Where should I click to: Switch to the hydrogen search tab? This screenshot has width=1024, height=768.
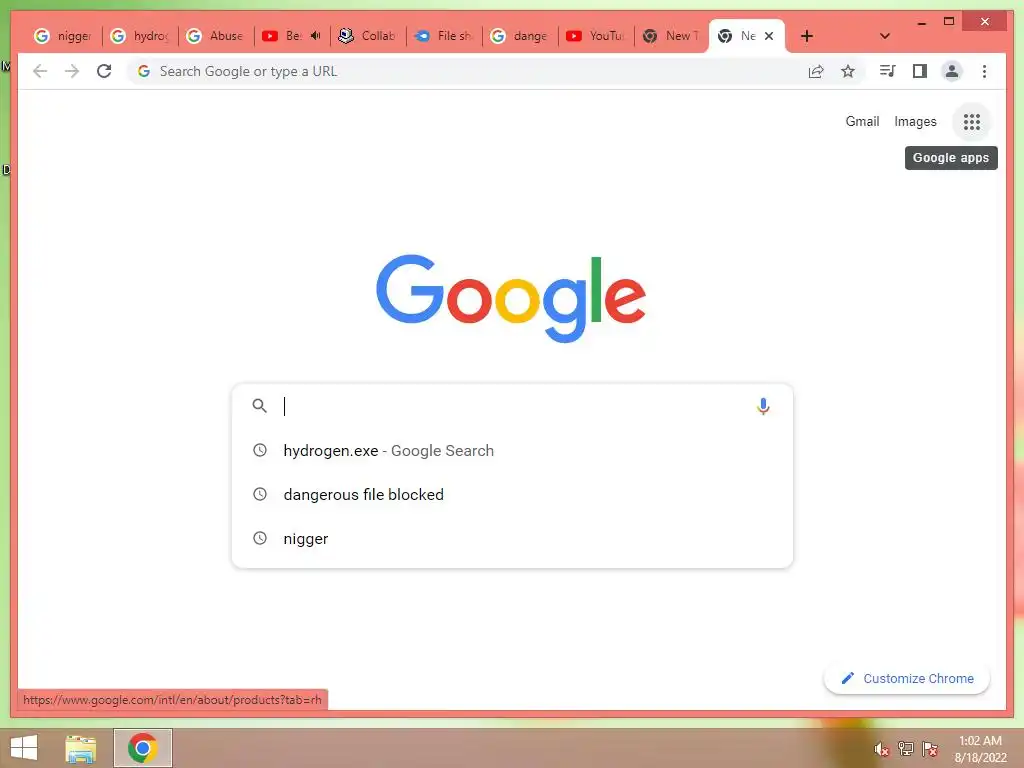click(x=140, y=36)
